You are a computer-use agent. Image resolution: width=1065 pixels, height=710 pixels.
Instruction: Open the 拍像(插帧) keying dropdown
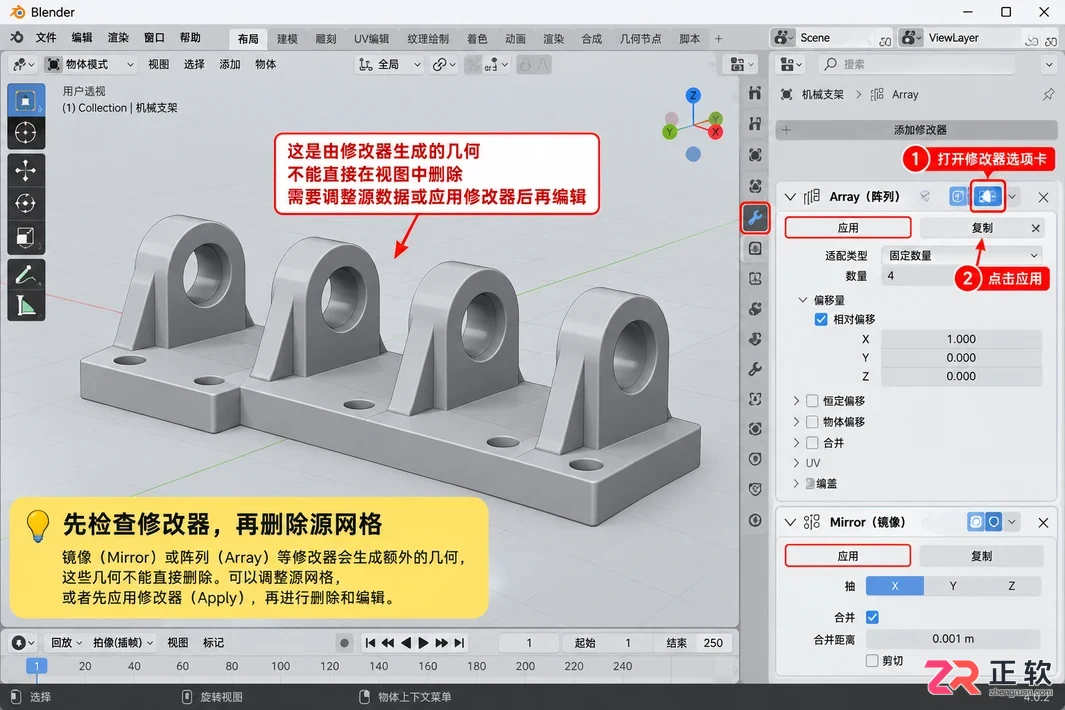(123, 643)
